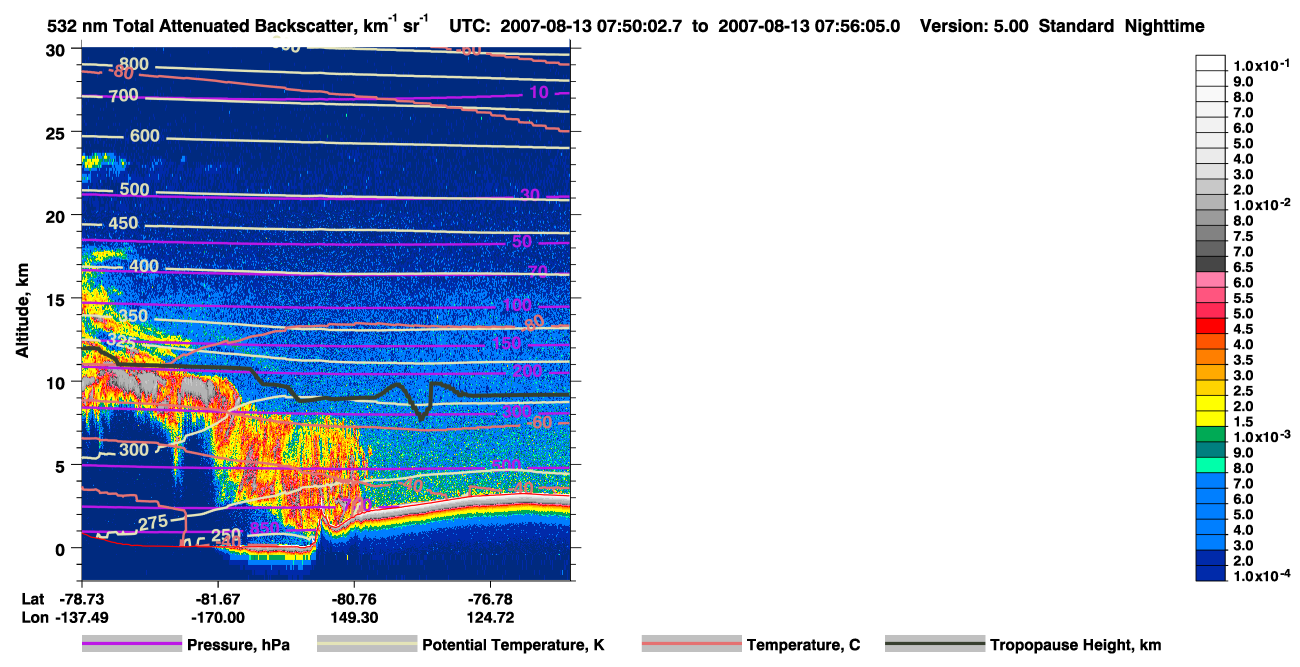Click the 100 hPa pressure contour label
Screen dimensions: 1300x667
click(x=517, y=305)
